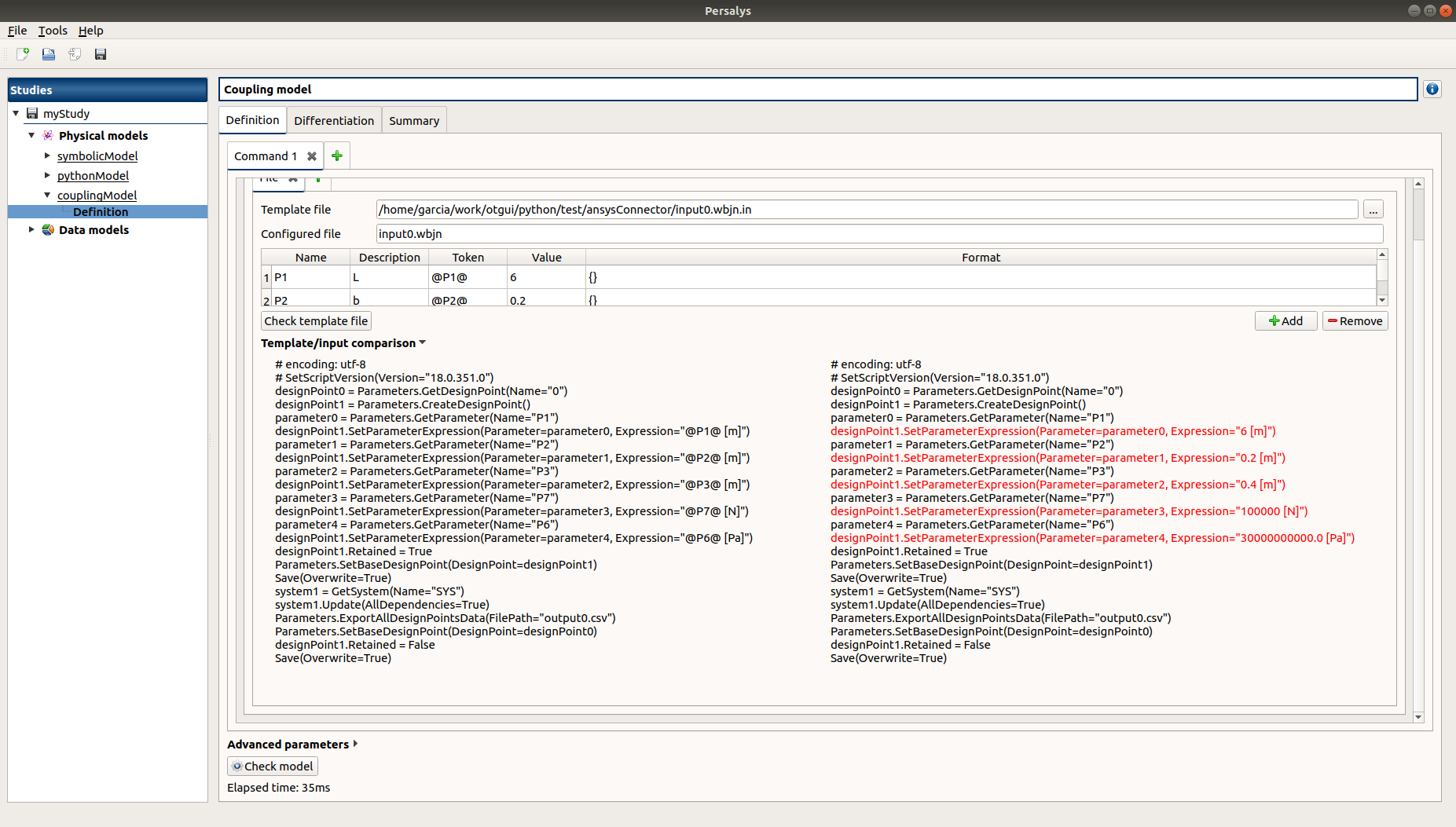Click the Format column header
This screenshot has height=827, width=1456.
(981, 258)
